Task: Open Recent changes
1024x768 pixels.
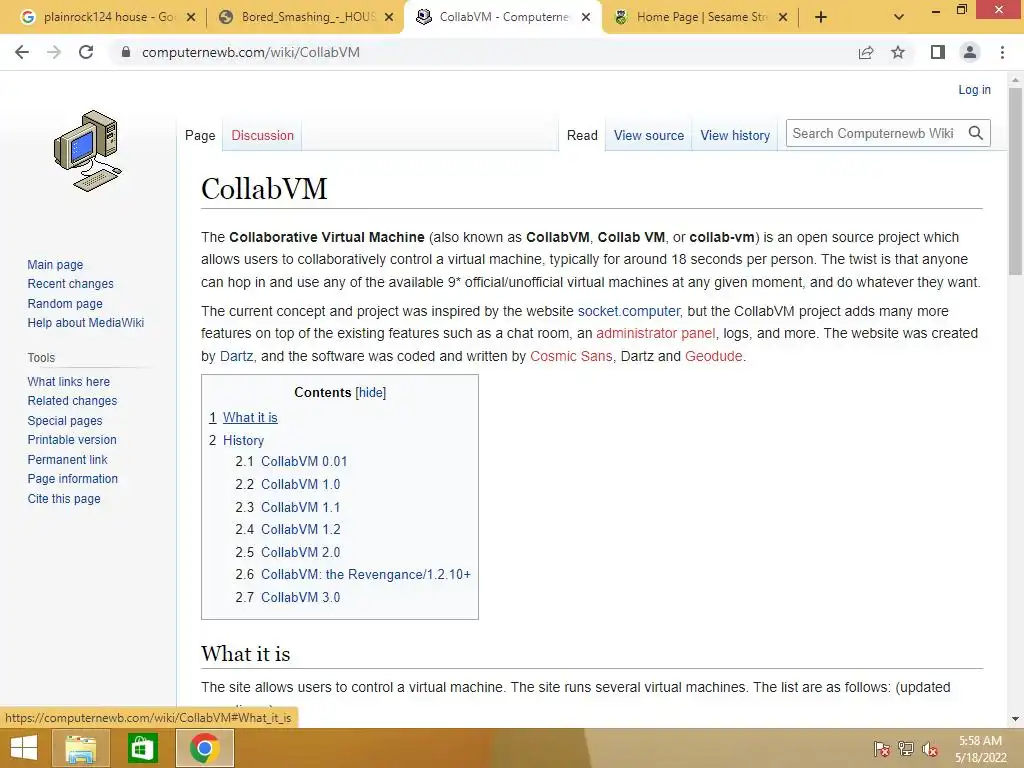Action: click(x=71, y=283)
